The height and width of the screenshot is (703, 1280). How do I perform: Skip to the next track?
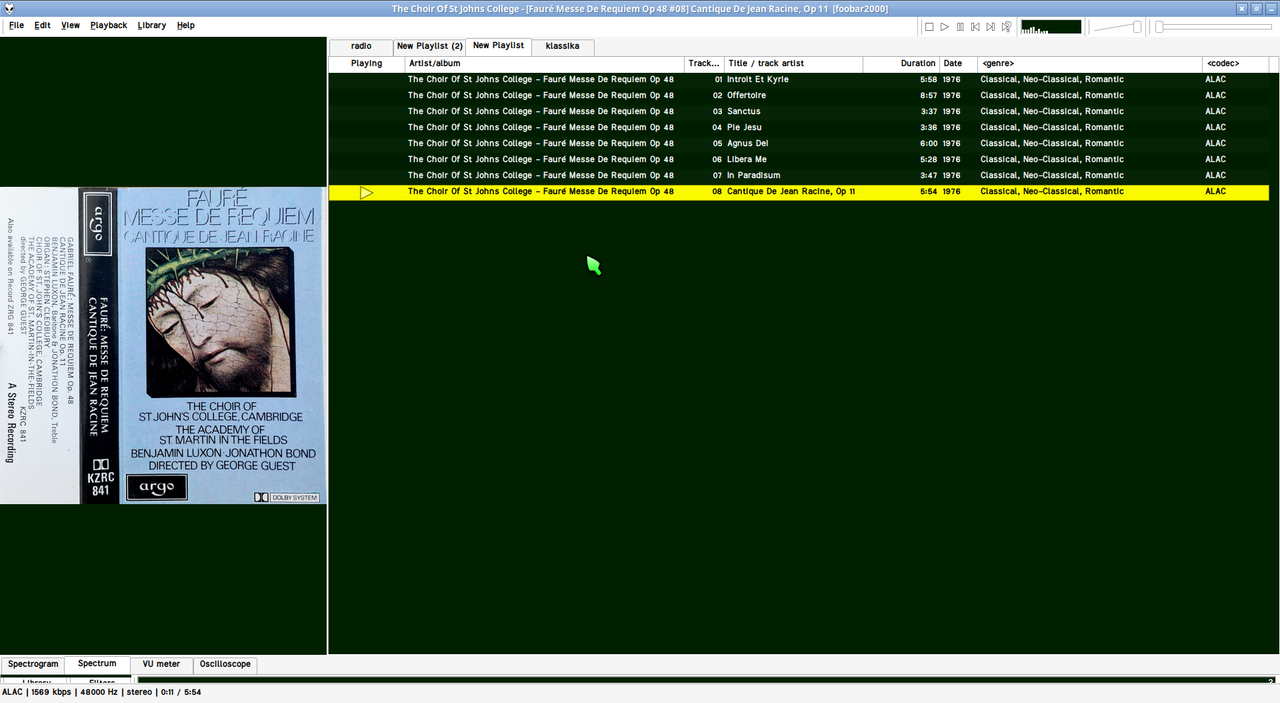[990, 27]
